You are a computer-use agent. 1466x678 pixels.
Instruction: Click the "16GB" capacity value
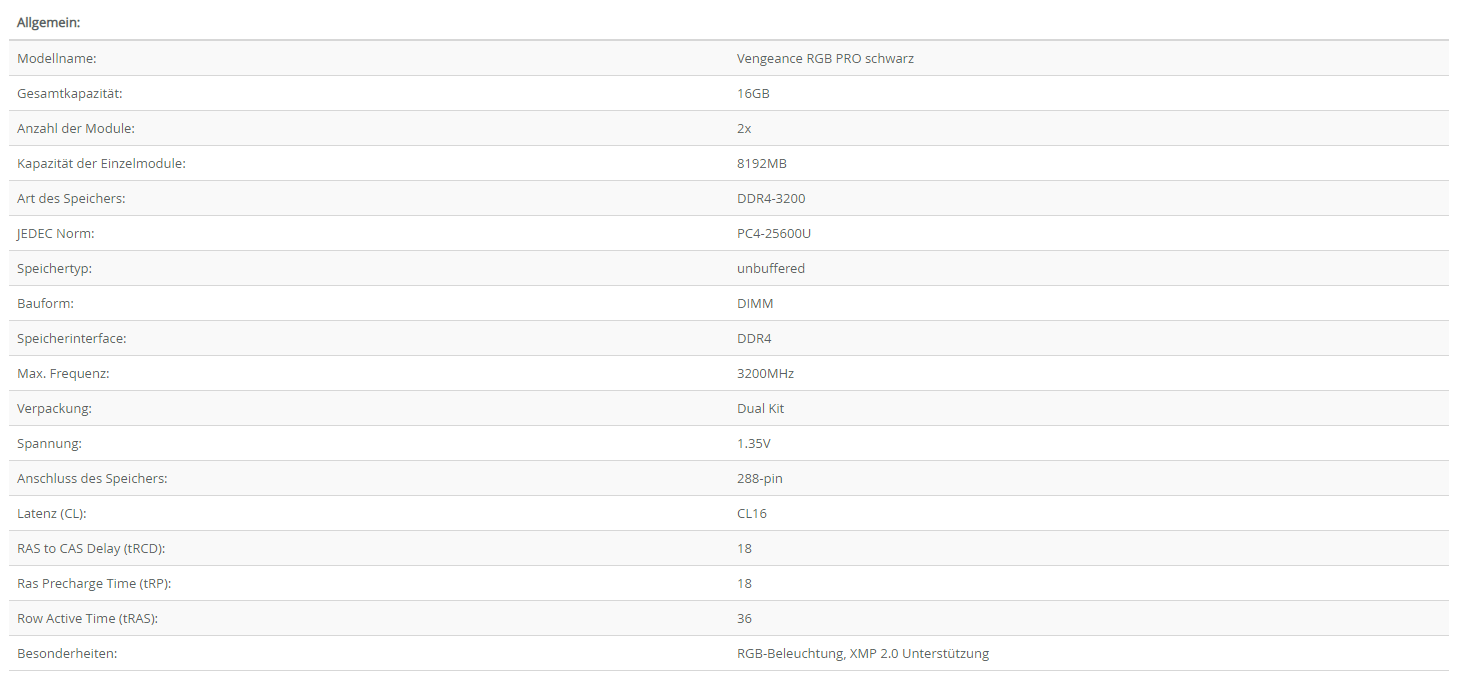pyautogui.click(x=753, y=94)
